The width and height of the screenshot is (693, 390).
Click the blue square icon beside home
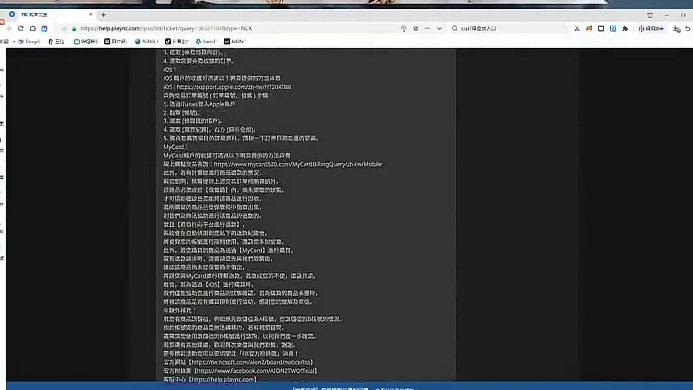(44, 28)
